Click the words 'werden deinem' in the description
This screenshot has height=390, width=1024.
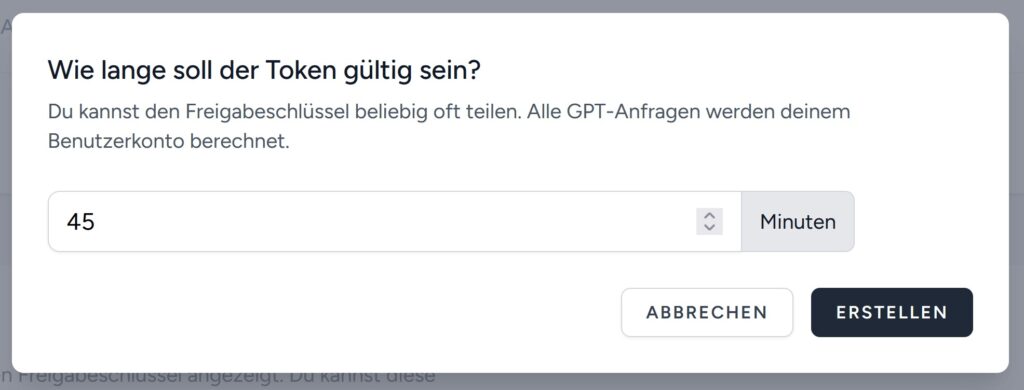coord(791,112)
